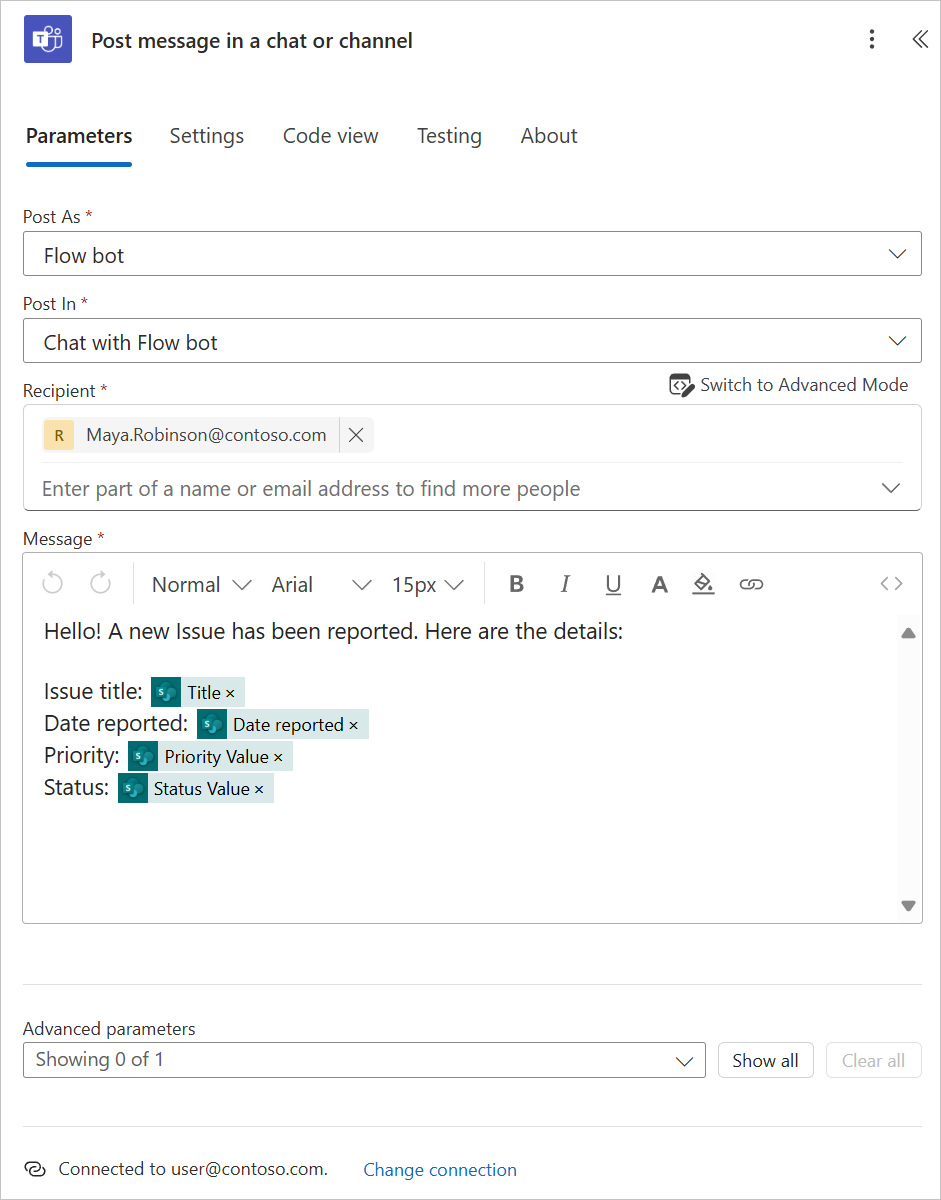The width and height of the screenshot is (941, 1200).
Task: Switch message editor to HTML code view
Action: click(x=890, y=583)
